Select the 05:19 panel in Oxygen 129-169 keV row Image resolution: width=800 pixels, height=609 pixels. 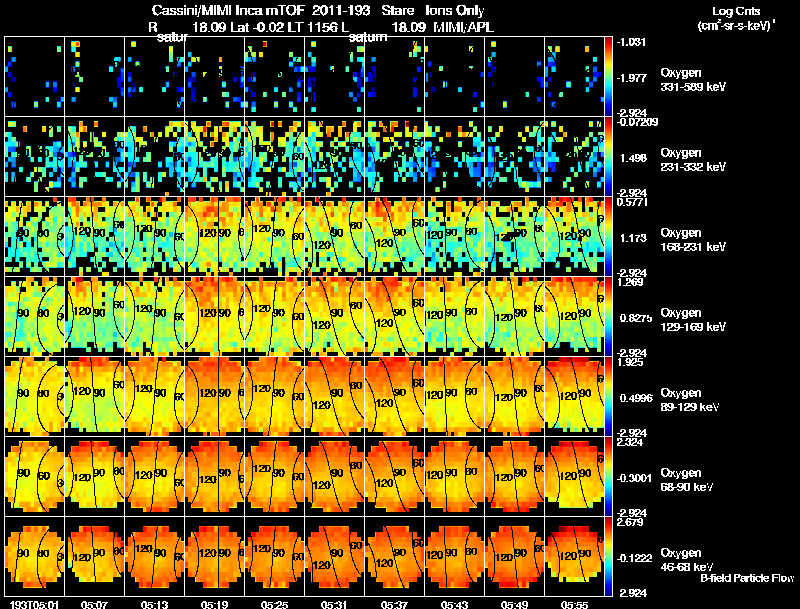pyautogui.click(x=214, y=316)
